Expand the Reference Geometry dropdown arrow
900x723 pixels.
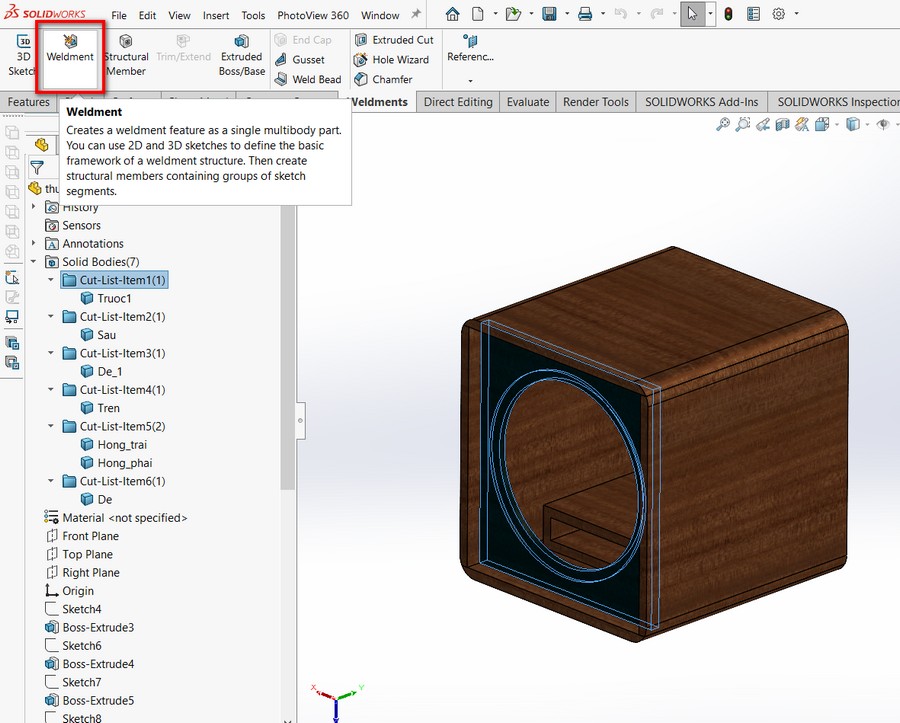click(470, 81)
